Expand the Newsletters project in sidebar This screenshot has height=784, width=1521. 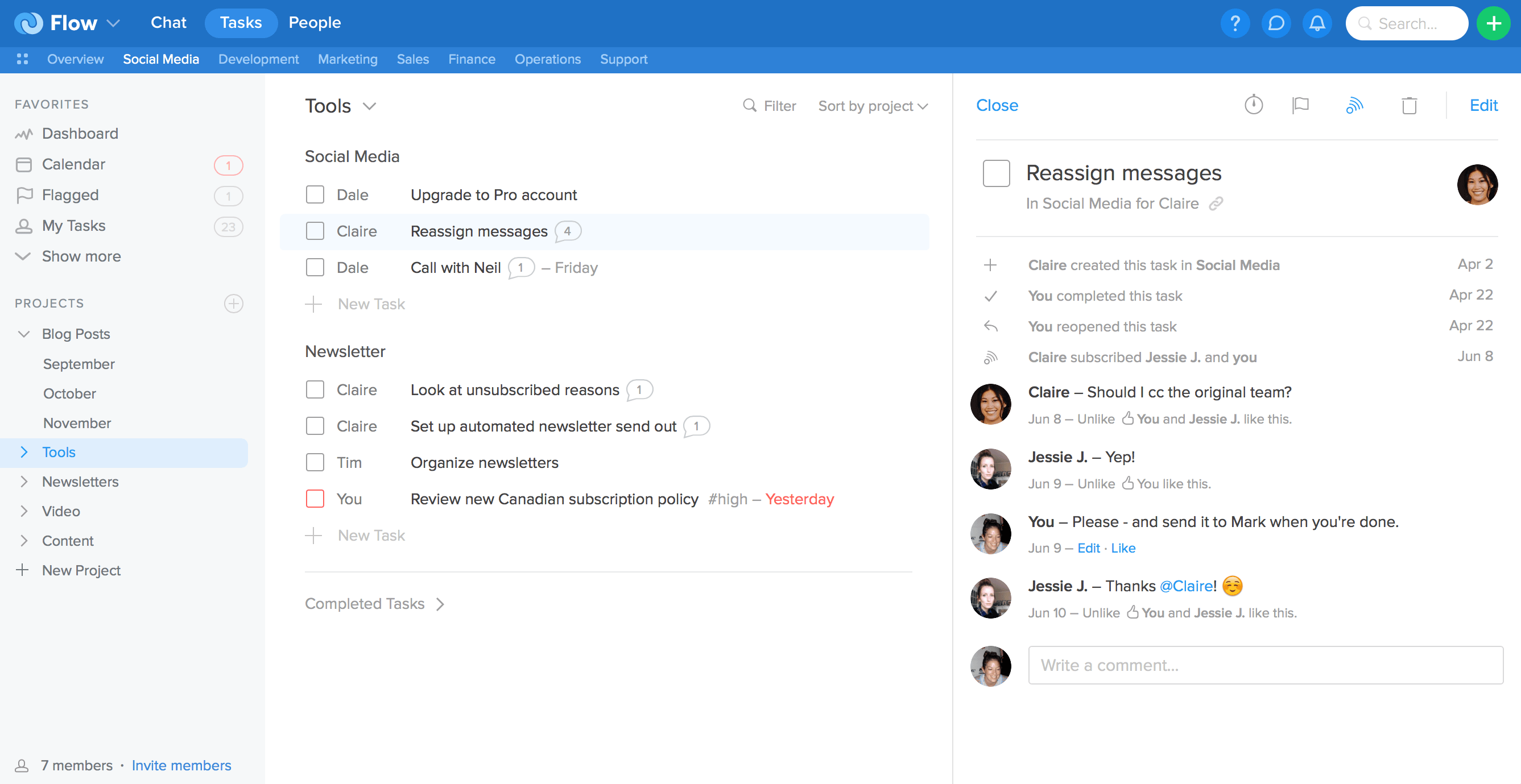pyautogui.click(x=24, y=482)
